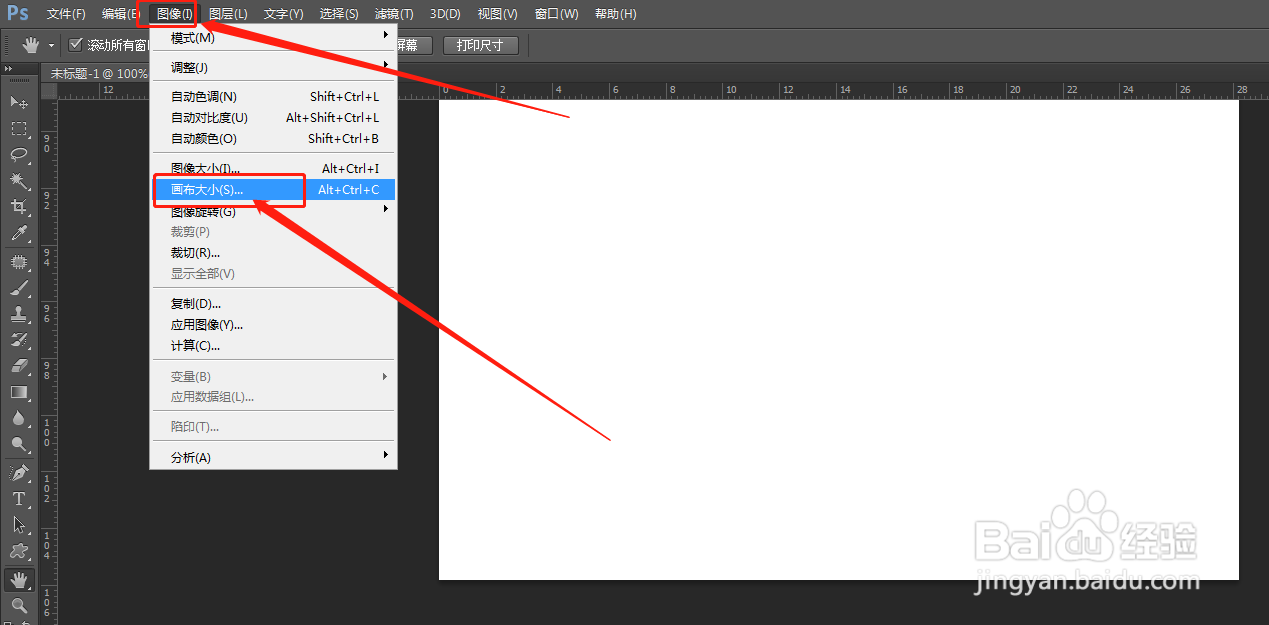Expand the 分析(A) submenu
The image size is (1269, 625).
(272, 457)
